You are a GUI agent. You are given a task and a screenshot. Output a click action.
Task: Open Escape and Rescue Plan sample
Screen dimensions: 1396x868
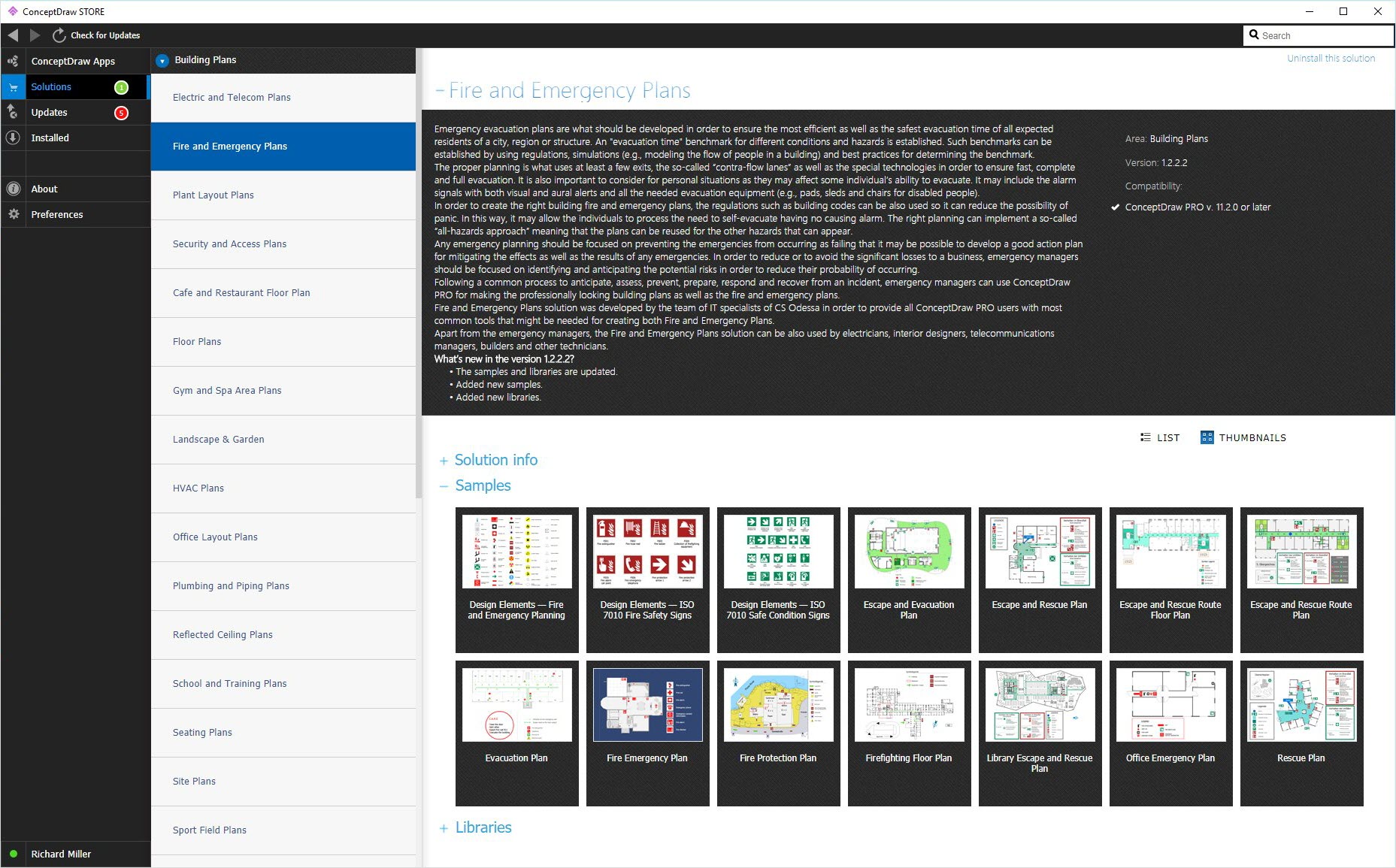coord(1040,580)
